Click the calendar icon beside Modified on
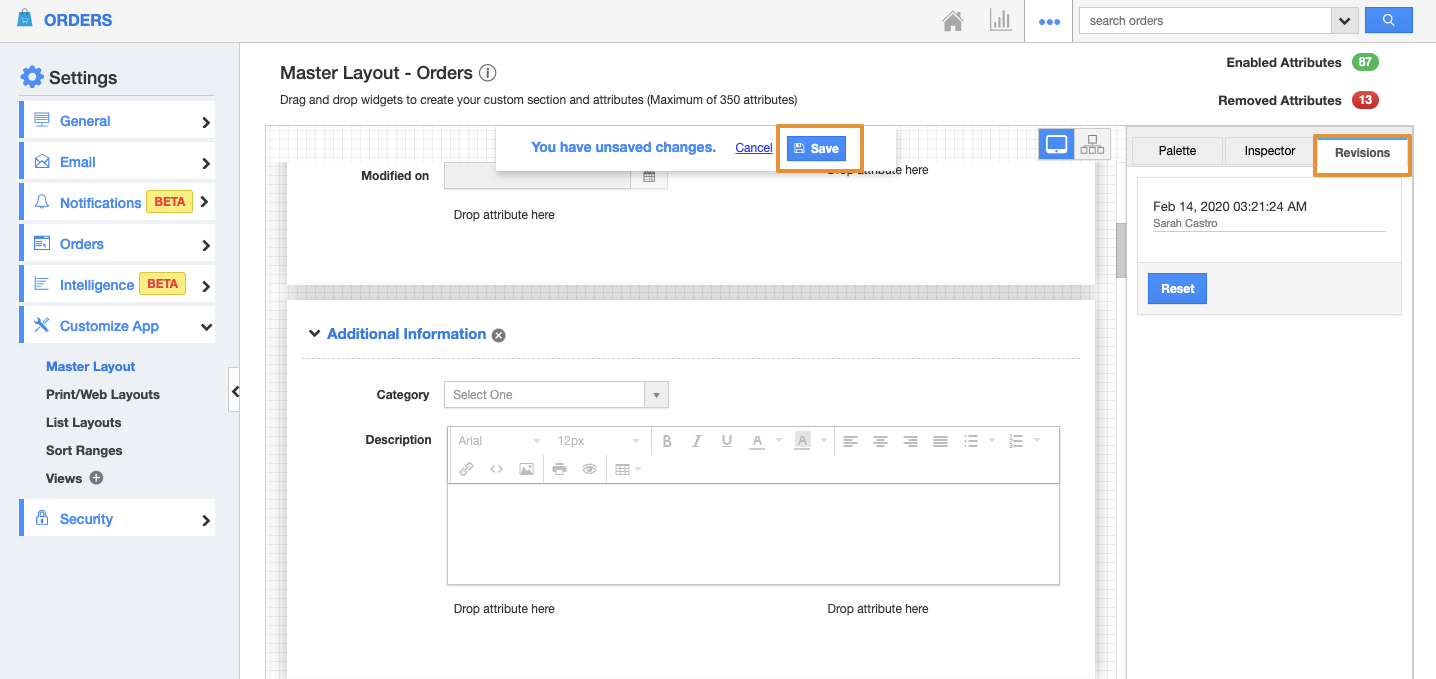Screen dimensions: 1436x679 coord(649,177)
